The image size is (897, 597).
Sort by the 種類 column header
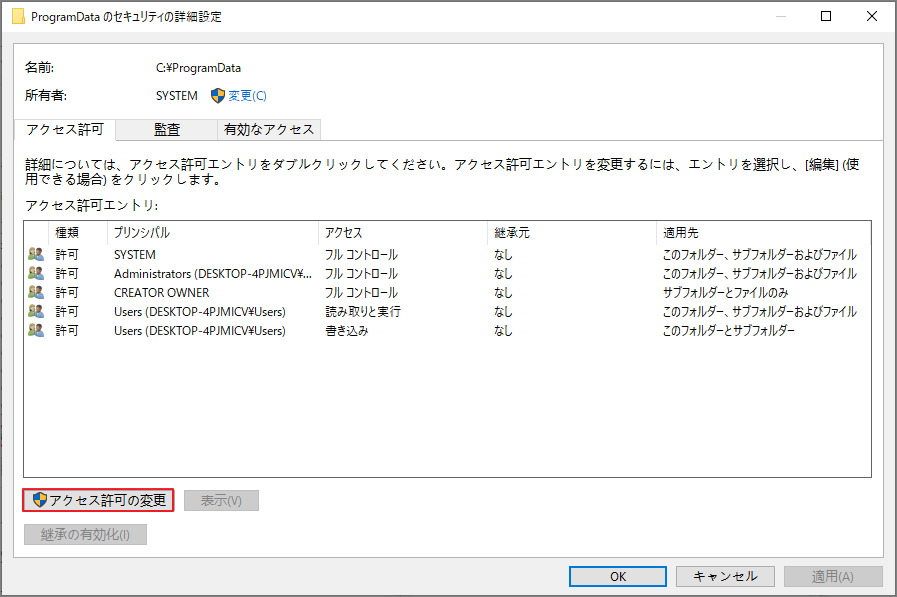(x=78, y=233)
